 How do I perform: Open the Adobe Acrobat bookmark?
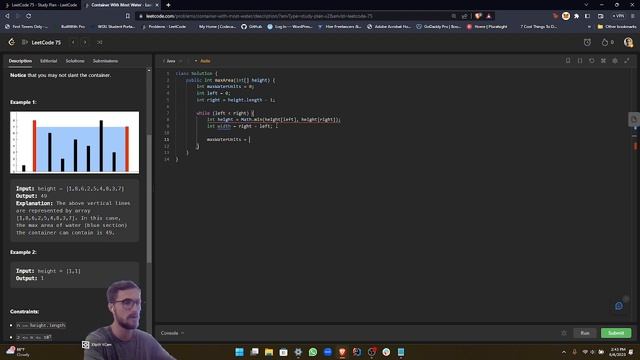point(389,27)
